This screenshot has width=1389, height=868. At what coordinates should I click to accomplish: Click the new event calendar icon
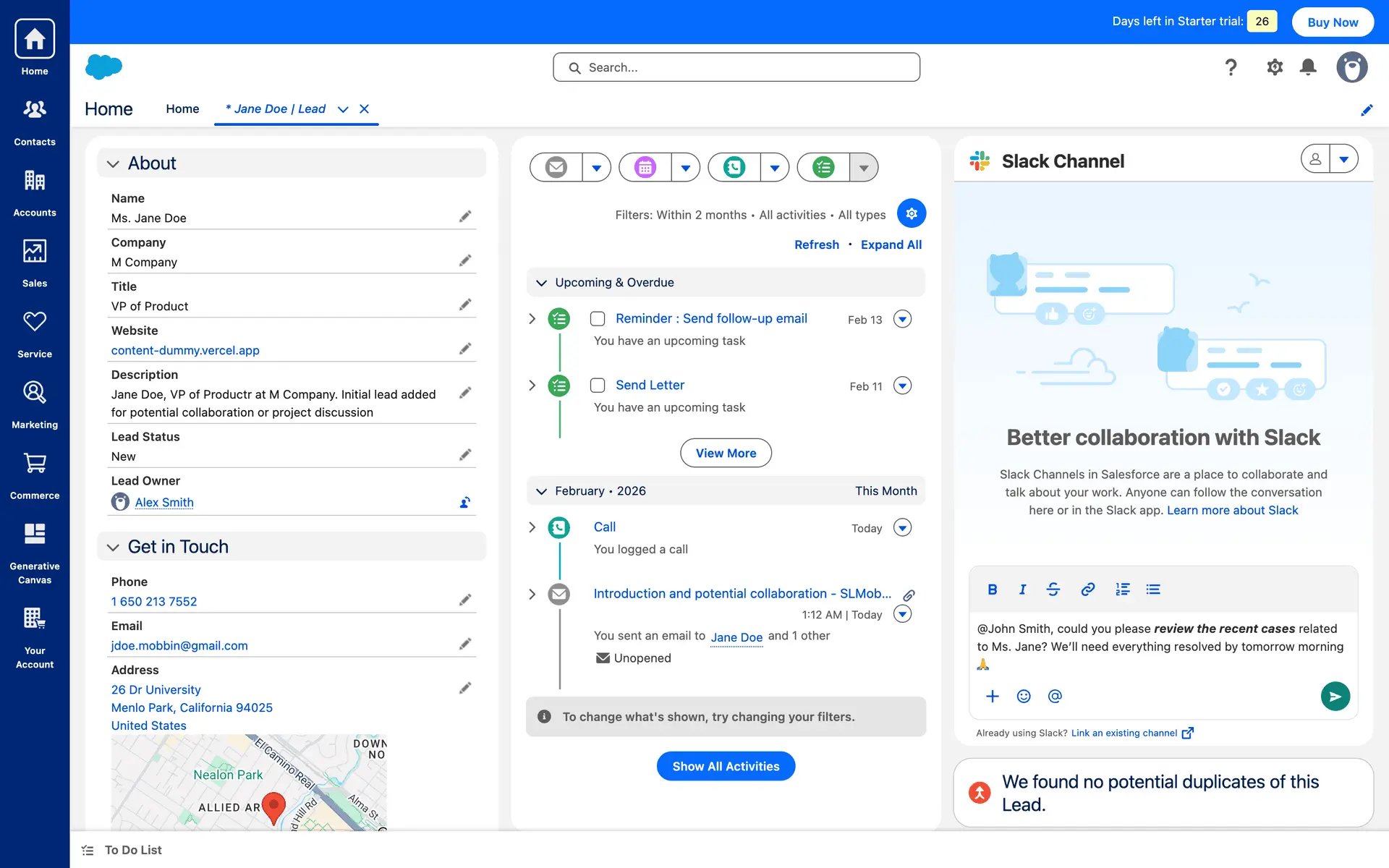[645, 168]
